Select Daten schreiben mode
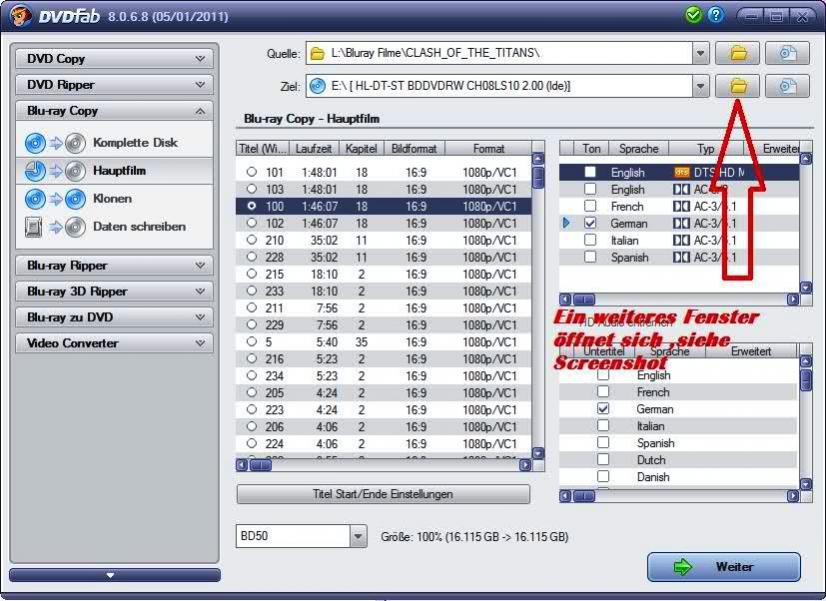The image size is (826, 601). coord(114,226)
